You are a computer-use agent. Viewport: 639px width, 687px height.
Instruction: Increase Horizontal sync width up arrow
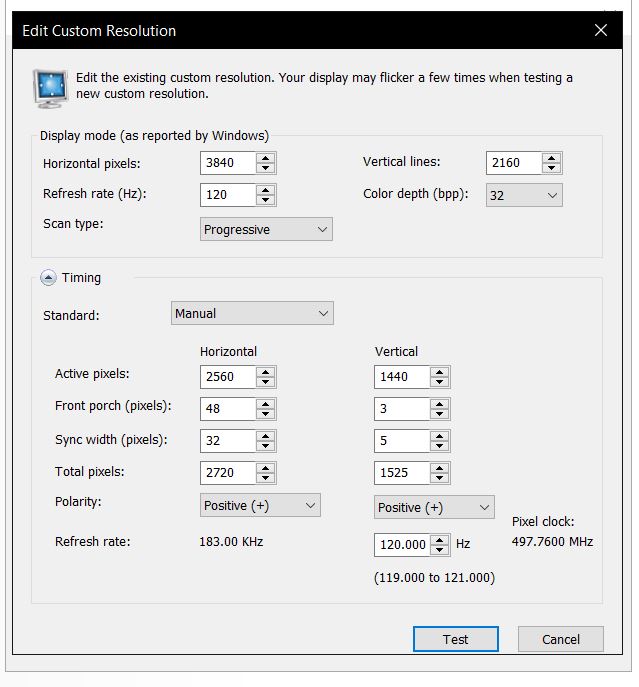[266, 436]
